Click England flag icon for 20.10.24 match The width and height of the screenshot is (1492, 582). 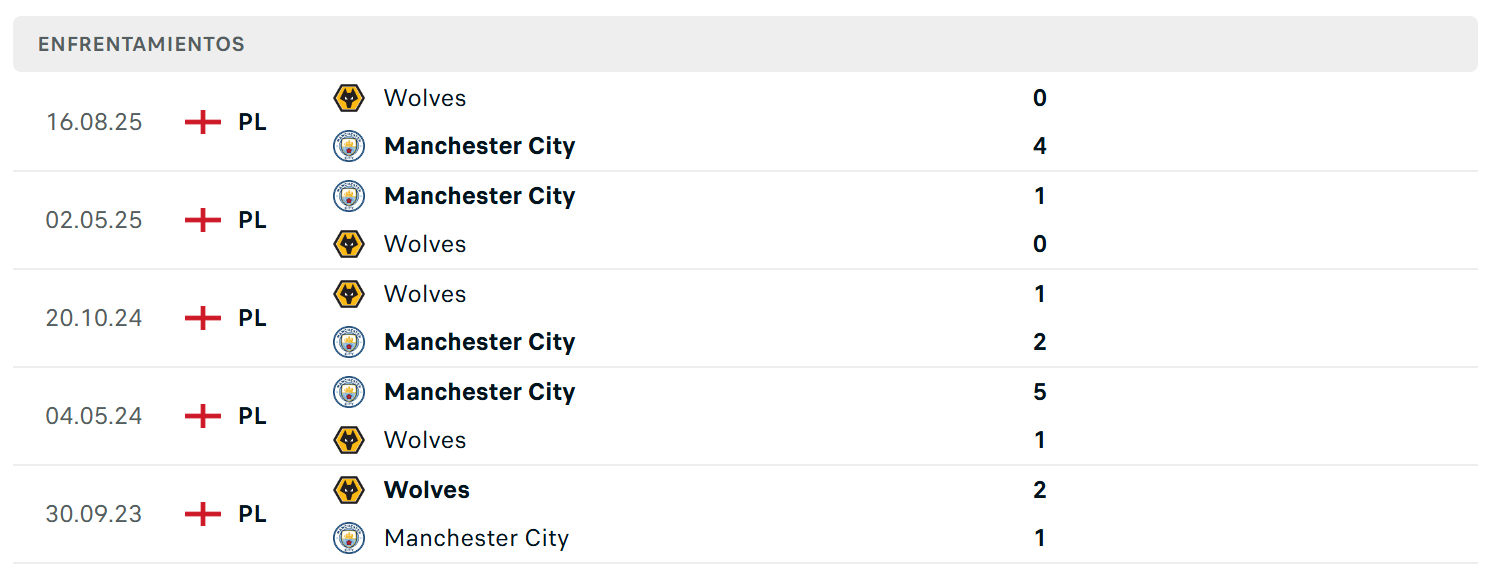click(x=203, y=318)
